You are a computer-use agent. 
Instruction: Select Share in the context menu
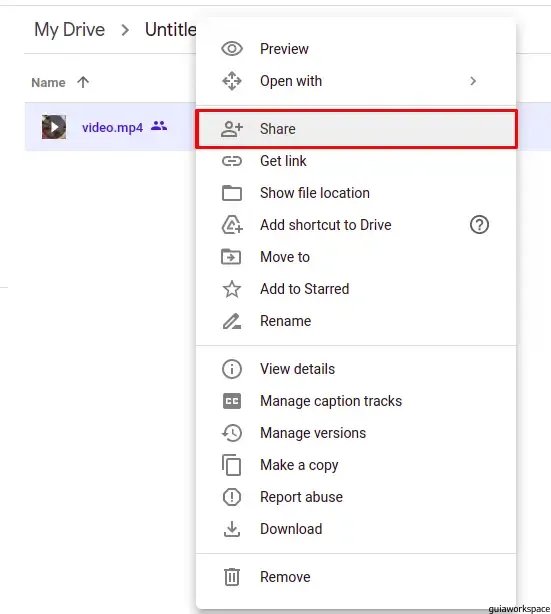356,129
